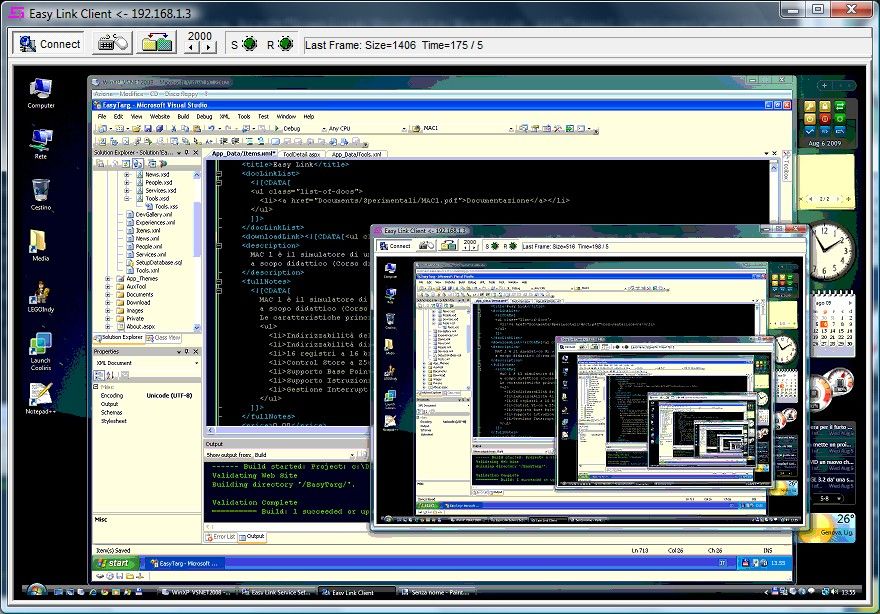Click Easy Link Client Vista taskbar button

[357, 592]
